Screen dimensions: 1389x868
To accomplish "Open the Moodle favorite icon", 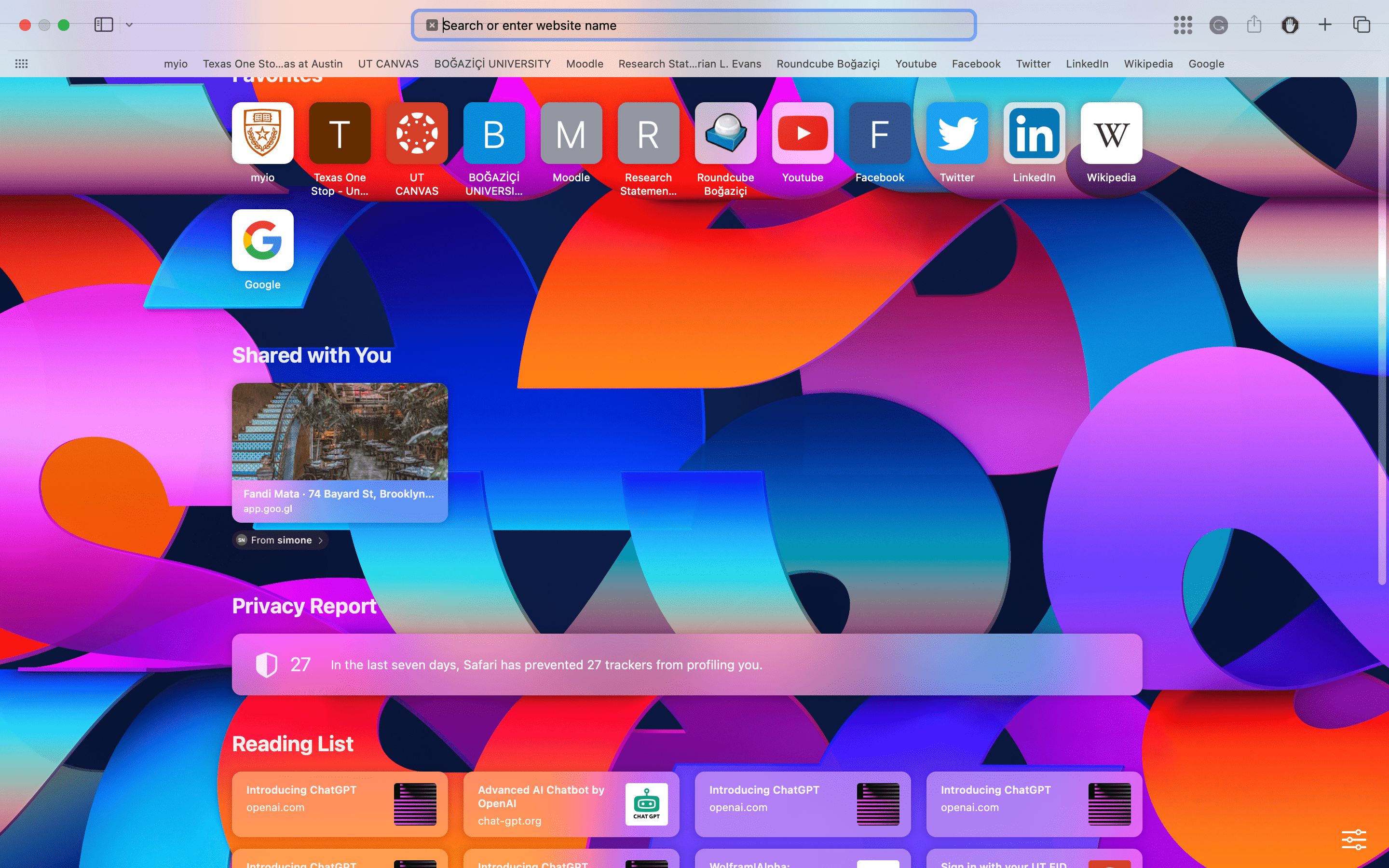I will pos(571,133).
